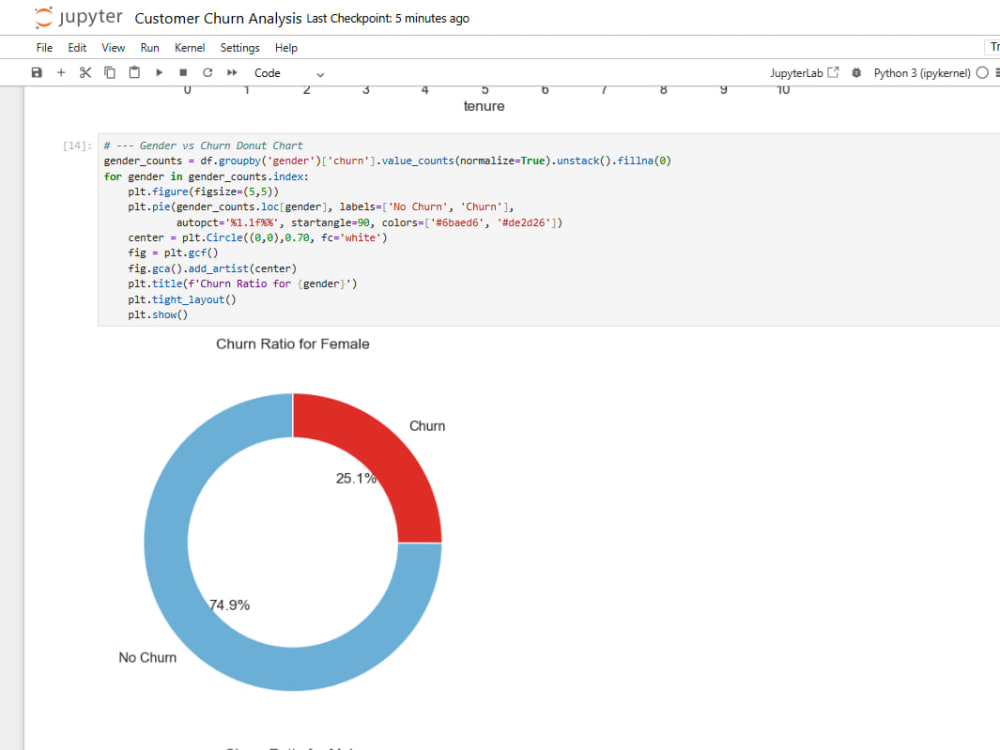Click the plt.show() line in code
1000x750 pixels.
click(158, 314)
